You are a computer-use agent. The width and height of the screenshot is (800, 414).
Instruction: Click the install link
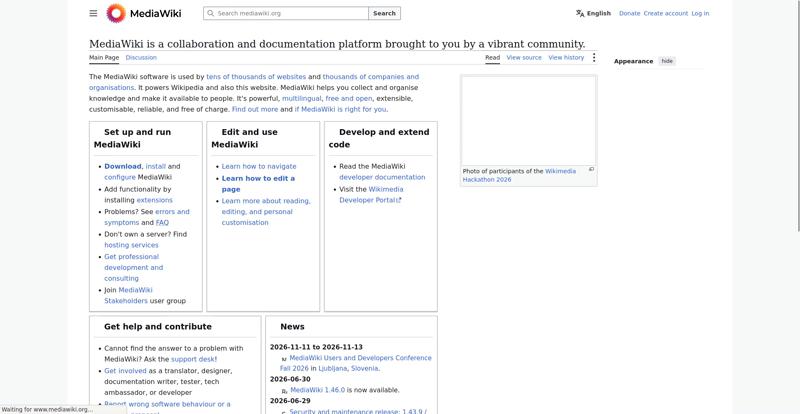[156, 166]
